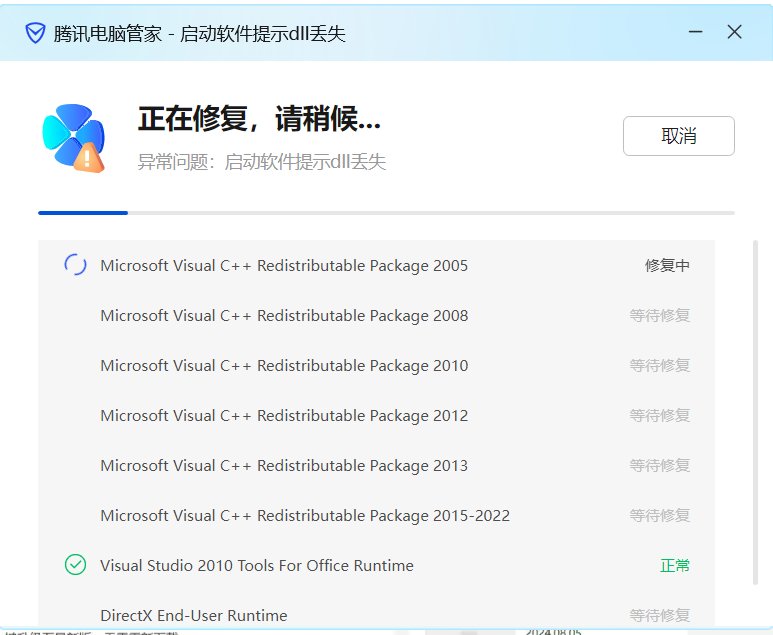Click the heading 正在修复，请稍候...

tap(259, 119)
